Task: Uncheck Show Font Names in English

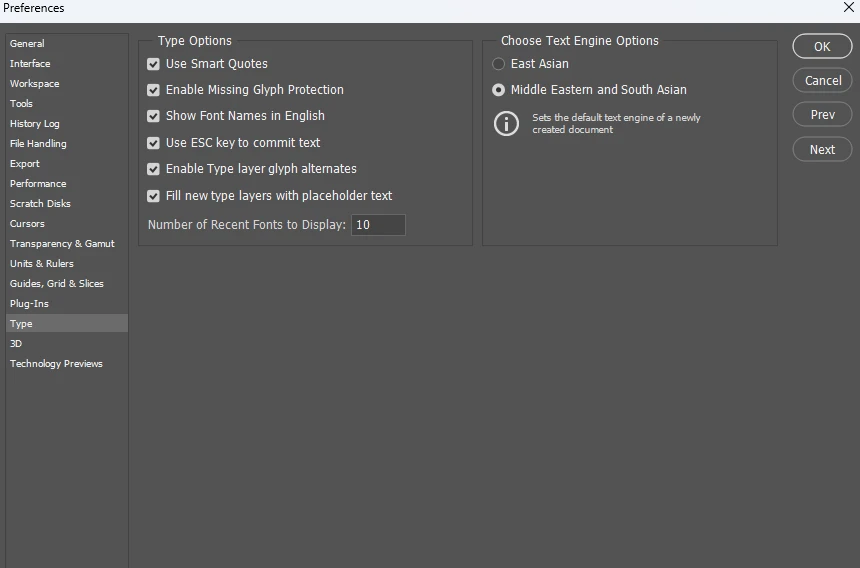Action: (x=153, y=116)
